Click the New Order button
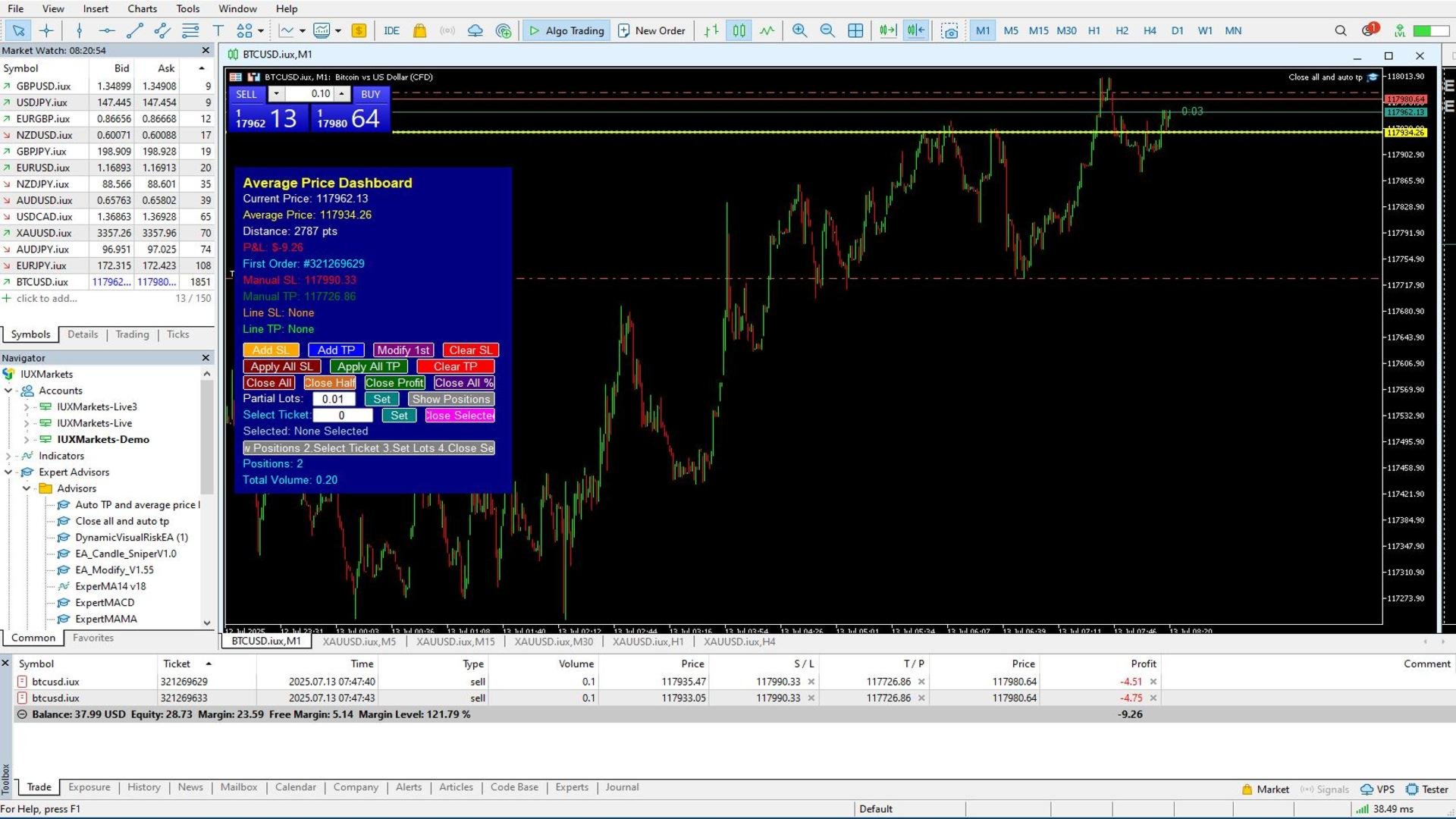The width and height of the screenshot is (1456, 819). pos(651,30)
